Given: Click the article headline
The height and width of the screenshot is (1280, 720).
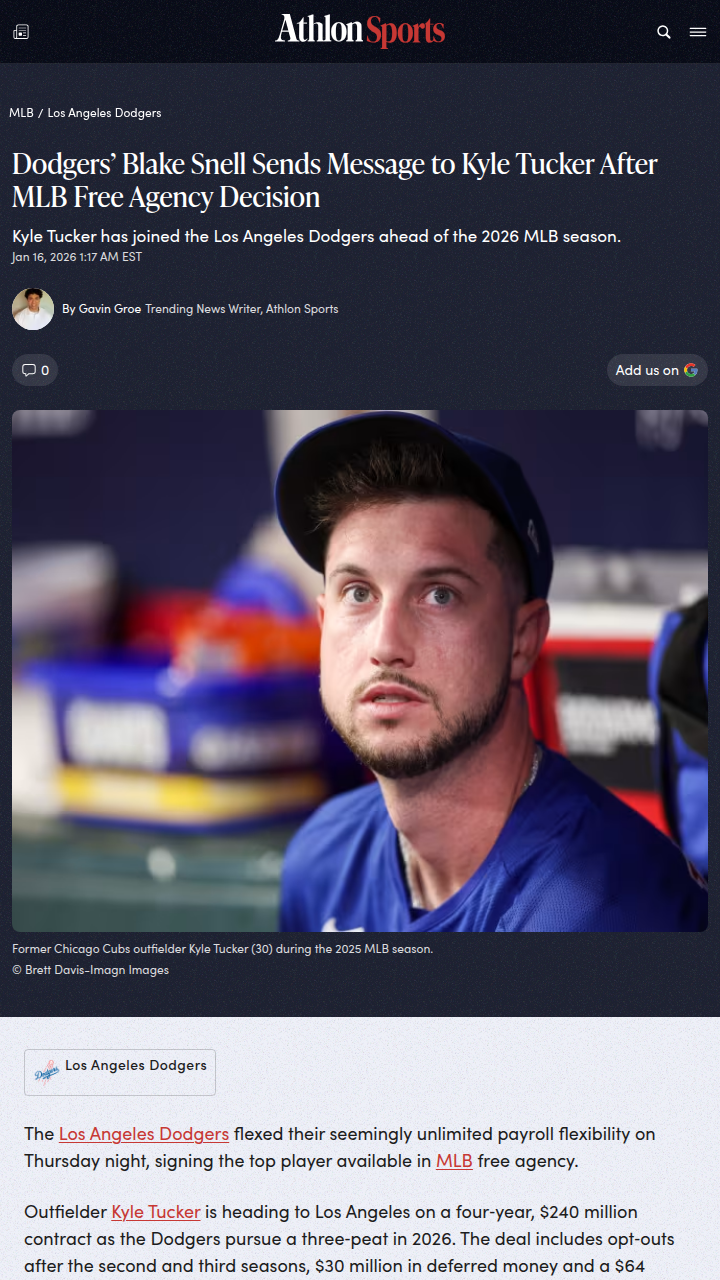Looking at the screenshot, I should pos(335,181).
